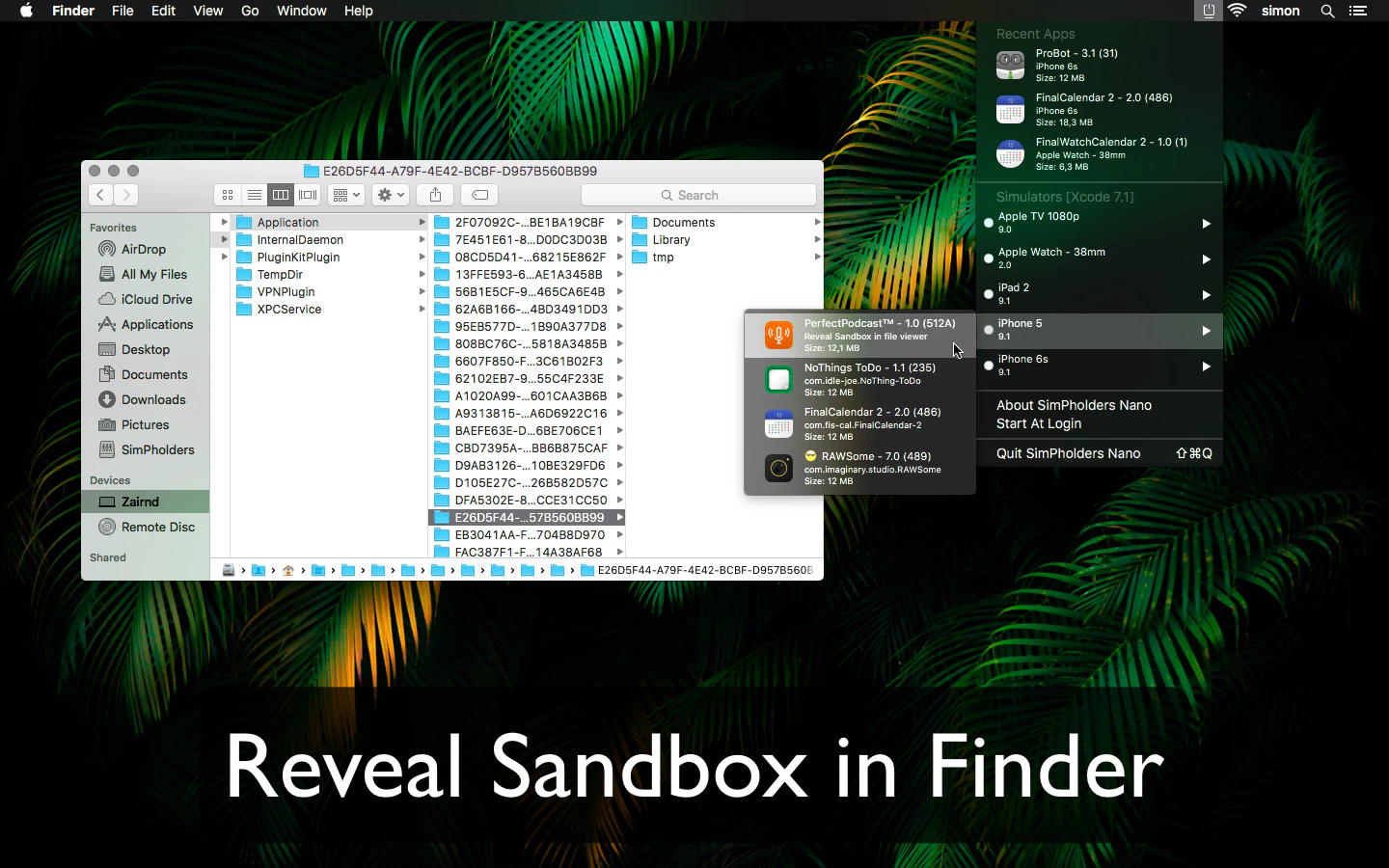Open the File menu
Screen dimensions: 1389x868
123,11
